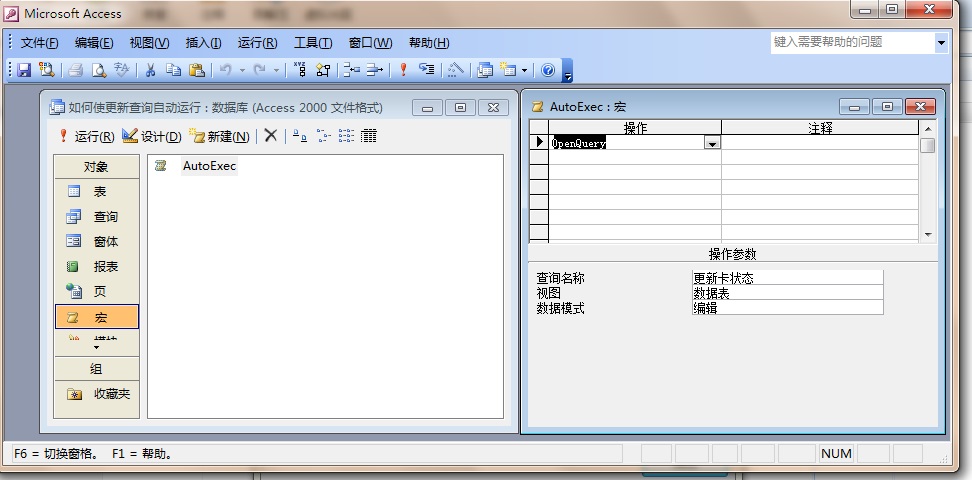Switch database window to large icons view
Viewport: 972px width, 480px height.
pos(299,136)
